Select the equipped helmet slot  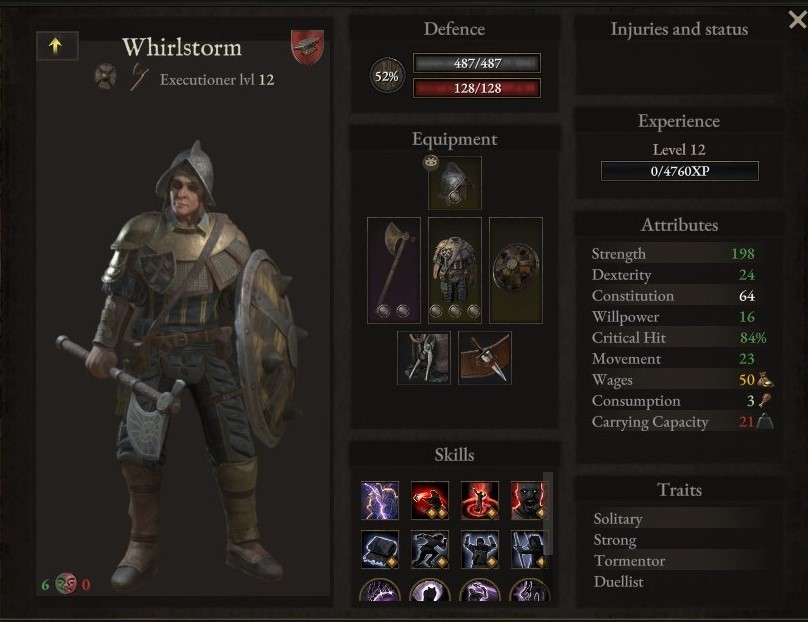coord(454,183)
